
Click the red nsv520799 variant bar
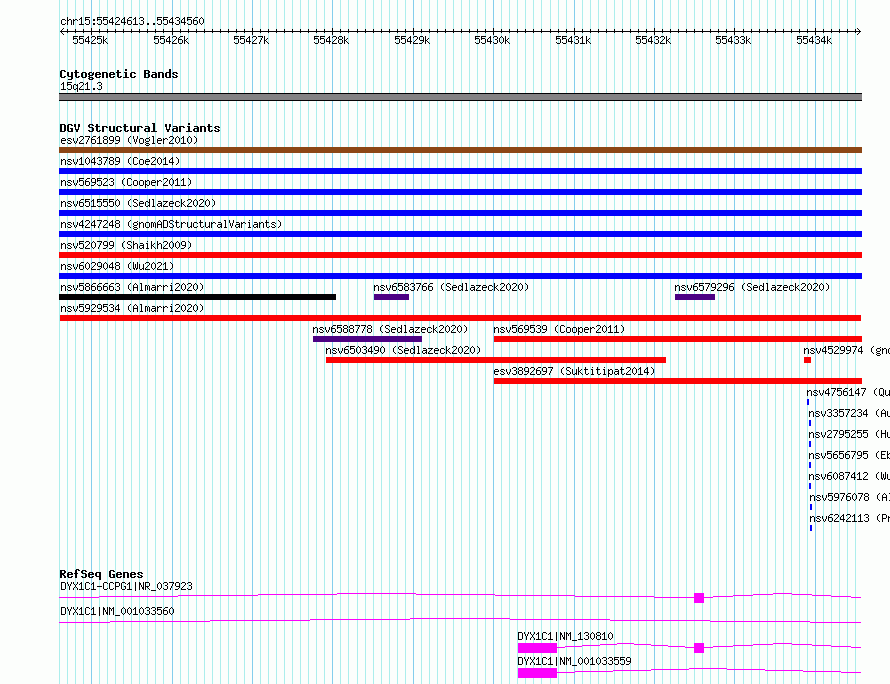(460, 255)
